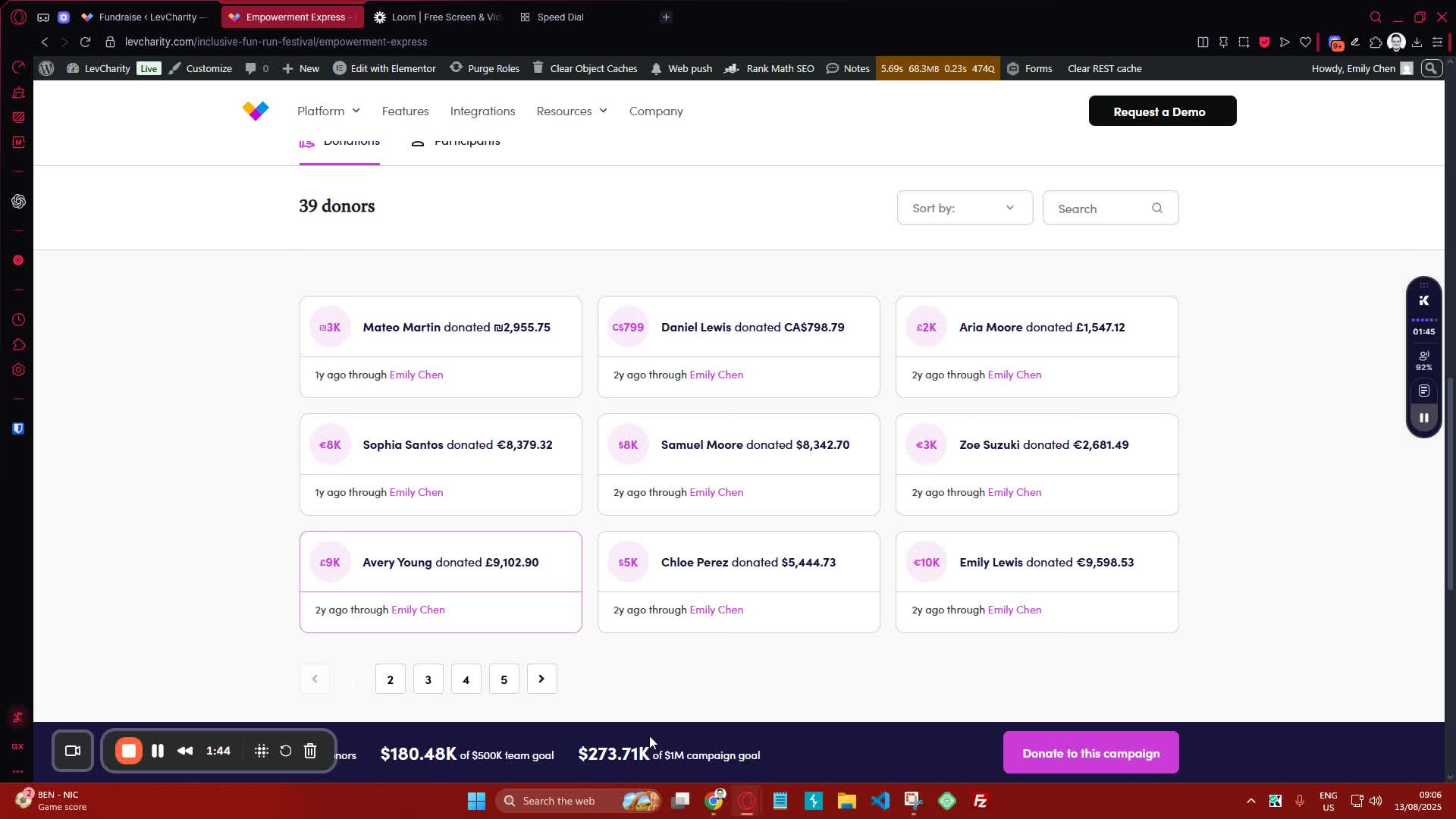Delete the Loom recording with trash icon
The width and height of the screenshot is (1456, 819).
(310, 751)
